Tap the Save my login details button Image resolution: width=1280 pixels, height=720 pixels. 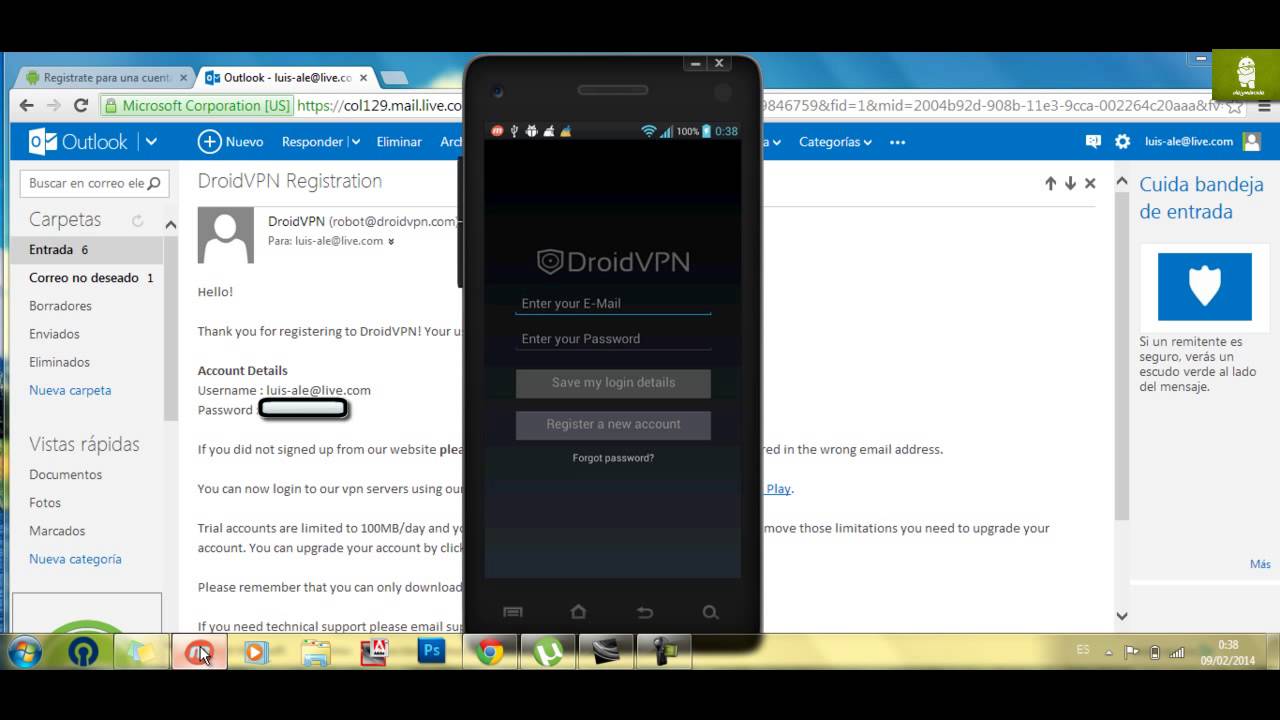(x=613, y=383)
